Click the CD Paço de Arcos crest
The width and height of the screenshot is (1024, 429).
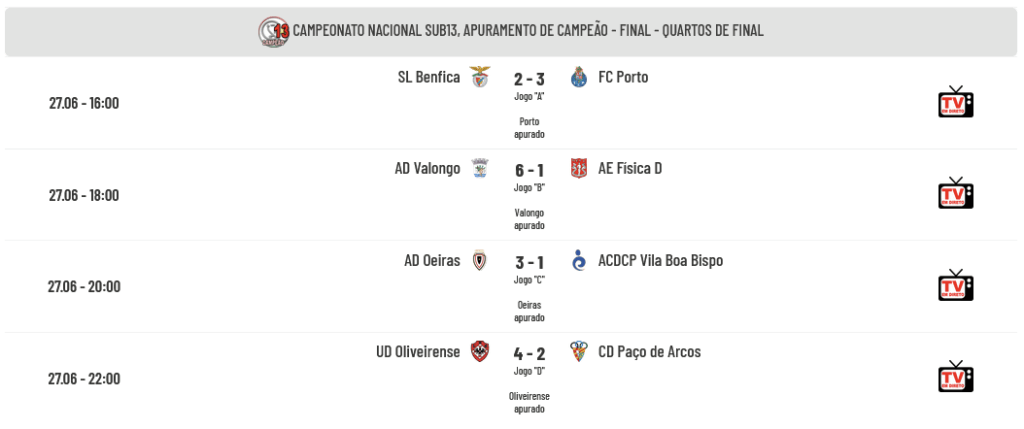pos(579,352)
